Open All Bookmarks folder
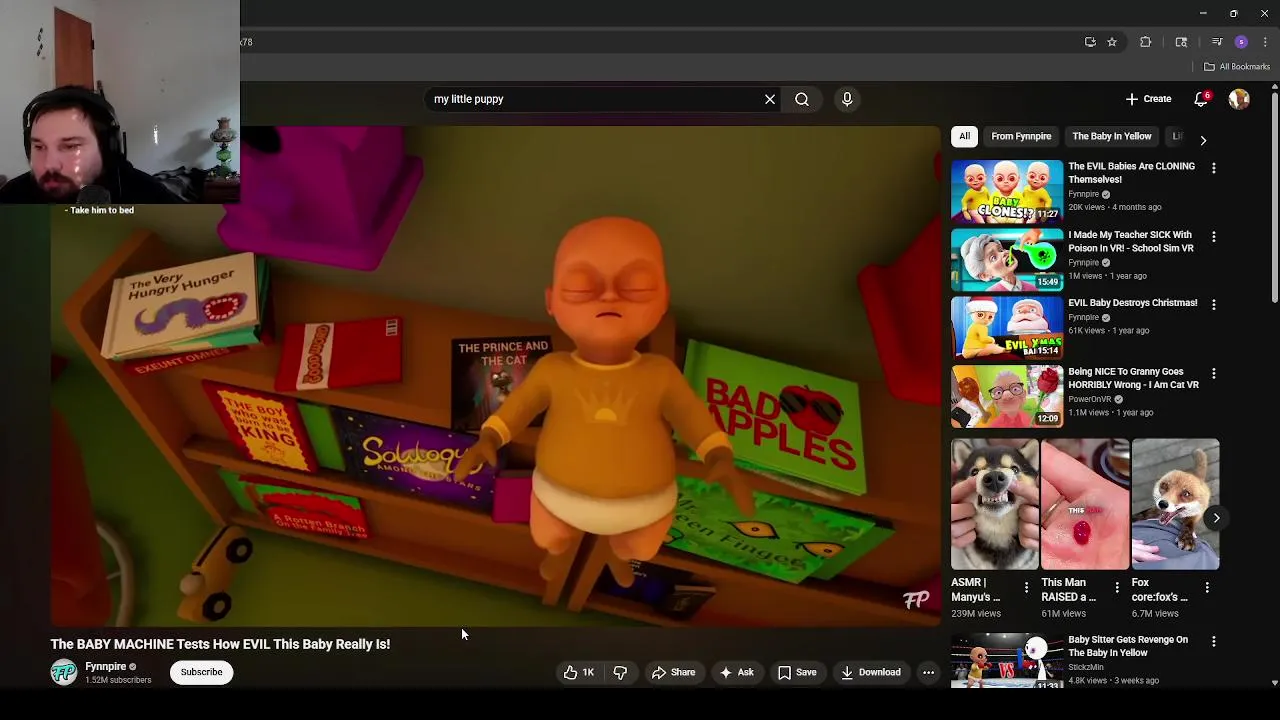This screenshot has height=720, width=1280. pyautogui.click(x=1237, y=67)
